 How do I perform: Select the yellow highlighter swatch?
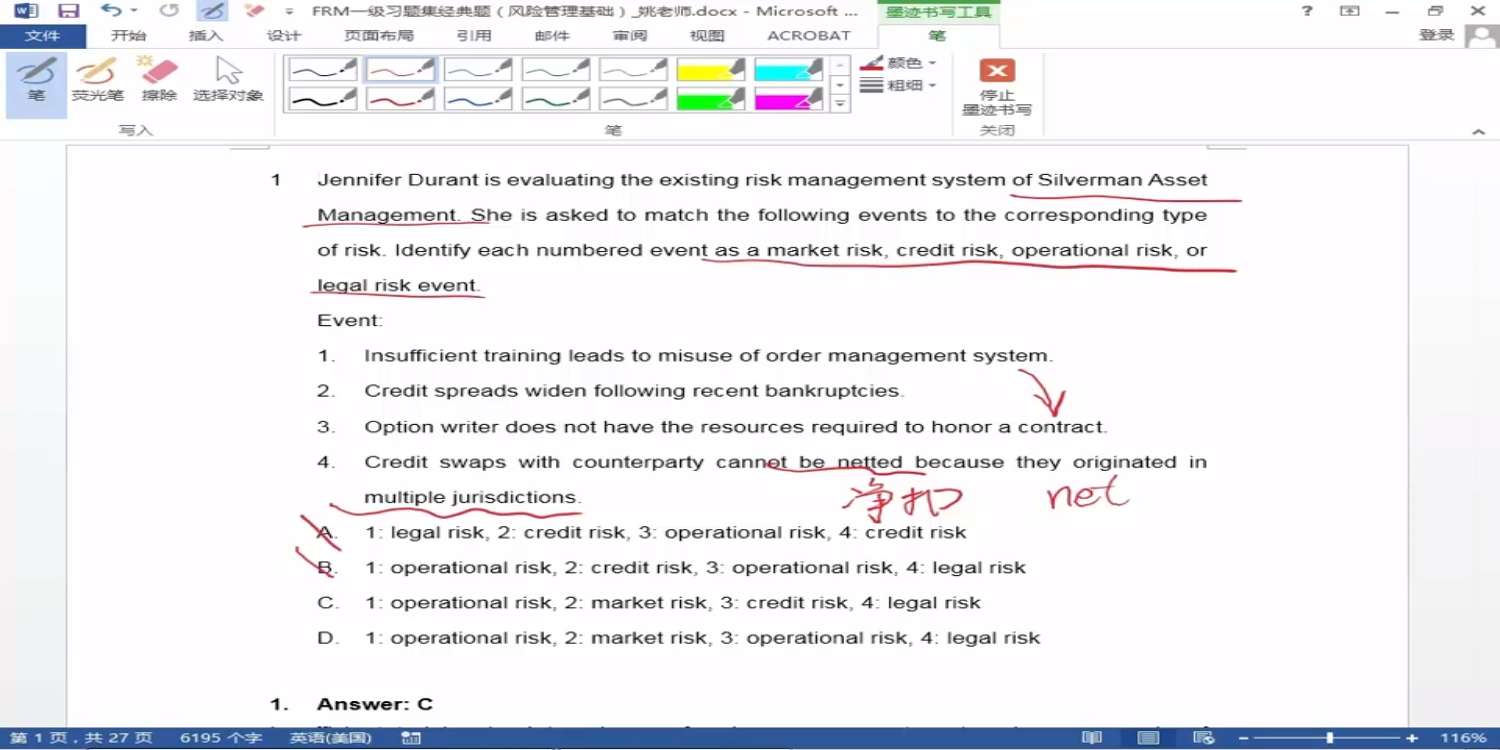711,69
